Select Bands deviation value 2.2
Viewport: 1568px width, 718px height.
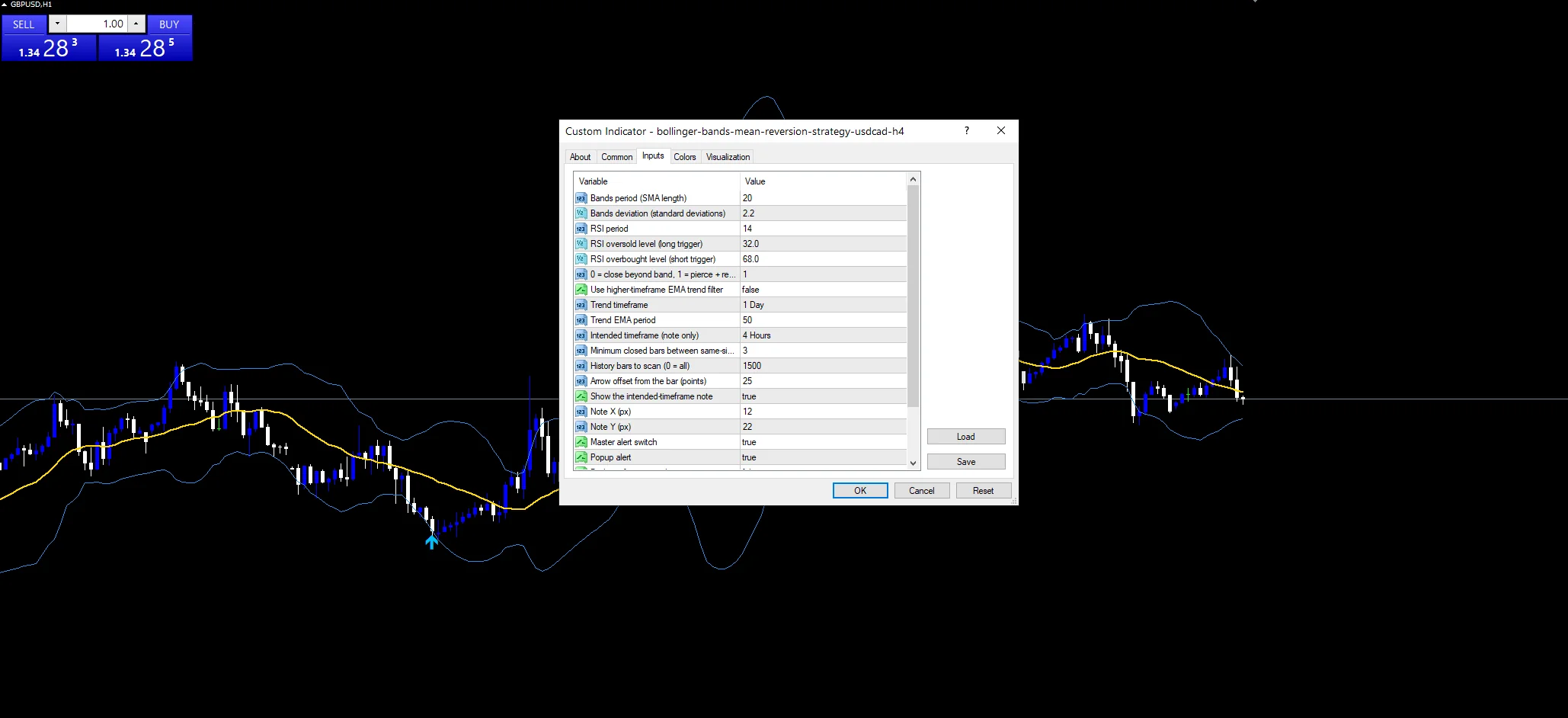(x=823, y=213)
